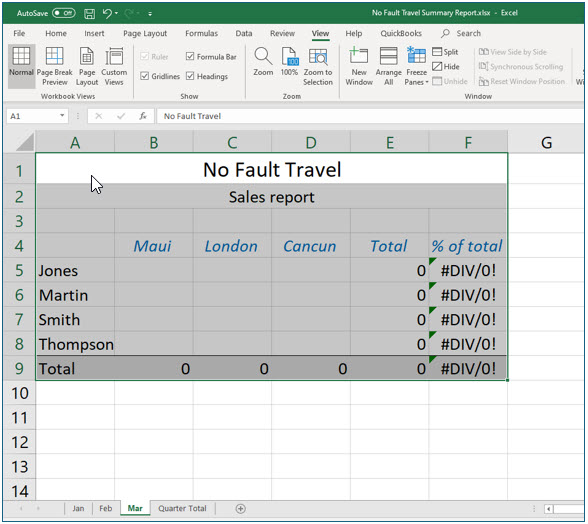588x524 pixels.
Task: Select #DIV/0! cell in Jones row
Action: click(x=468, y=270)
